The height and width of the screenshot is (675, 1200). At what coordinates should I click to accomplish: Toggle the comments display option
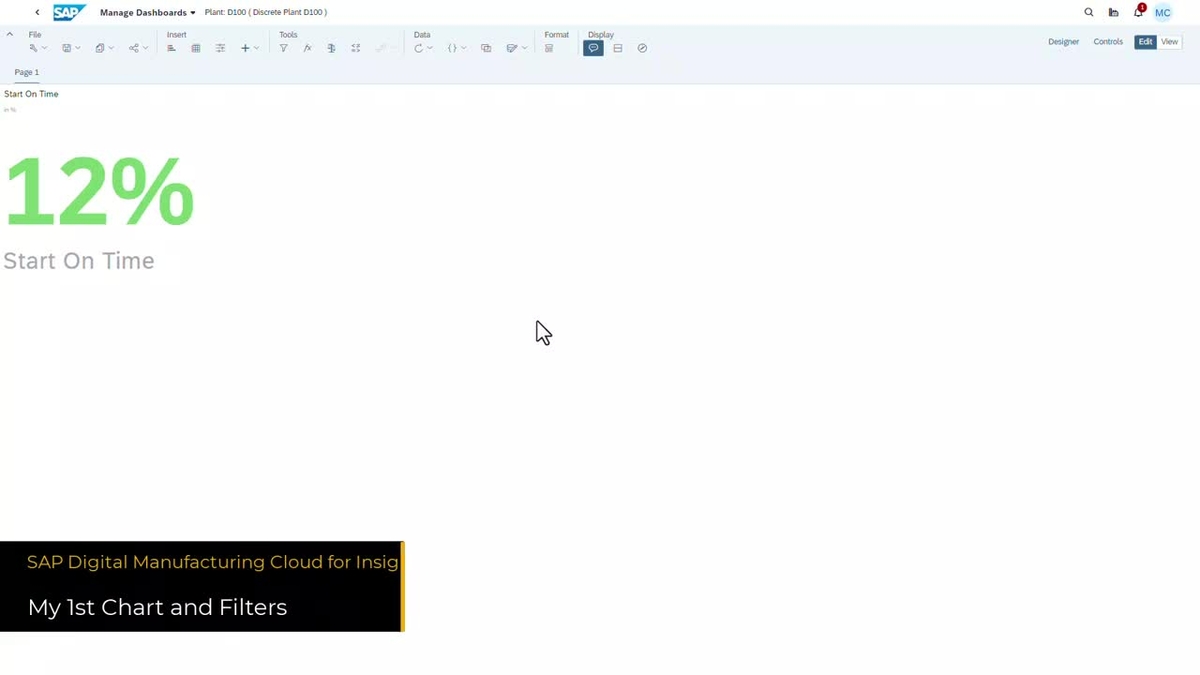[x=593, y=47]
